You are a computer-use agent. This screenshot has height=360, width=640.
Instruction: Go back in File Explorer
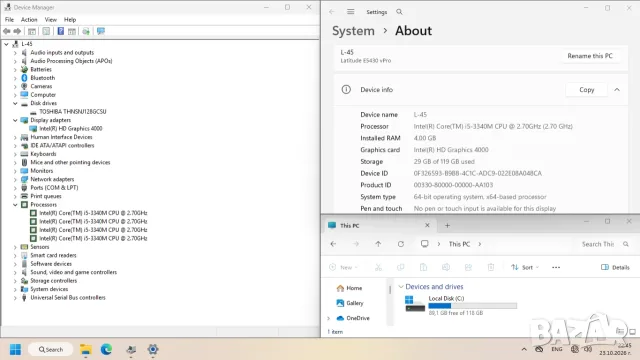click(333, 244)
